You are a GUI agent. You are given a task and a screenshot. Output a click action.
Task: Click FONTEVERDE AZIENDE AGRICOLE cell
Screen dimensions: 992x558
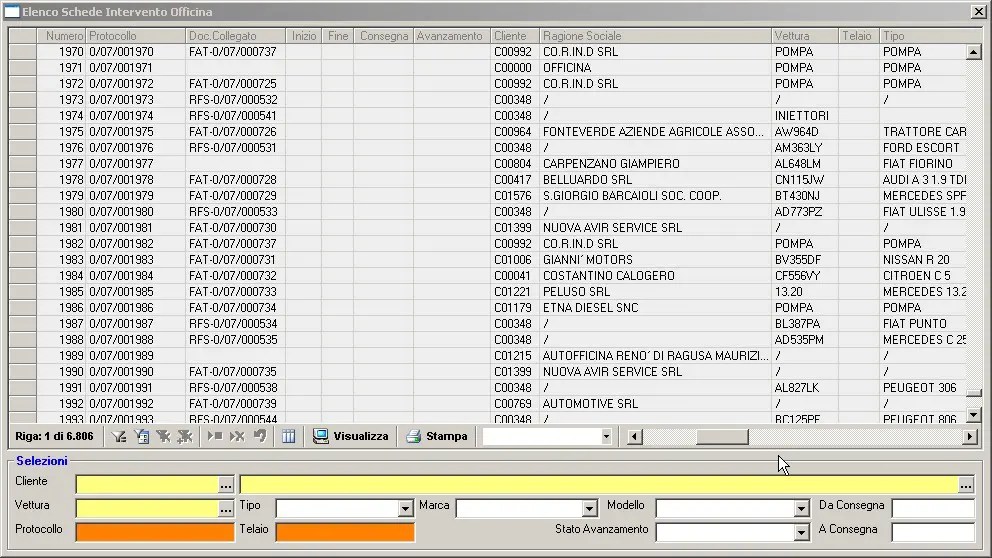click(654, 132)
